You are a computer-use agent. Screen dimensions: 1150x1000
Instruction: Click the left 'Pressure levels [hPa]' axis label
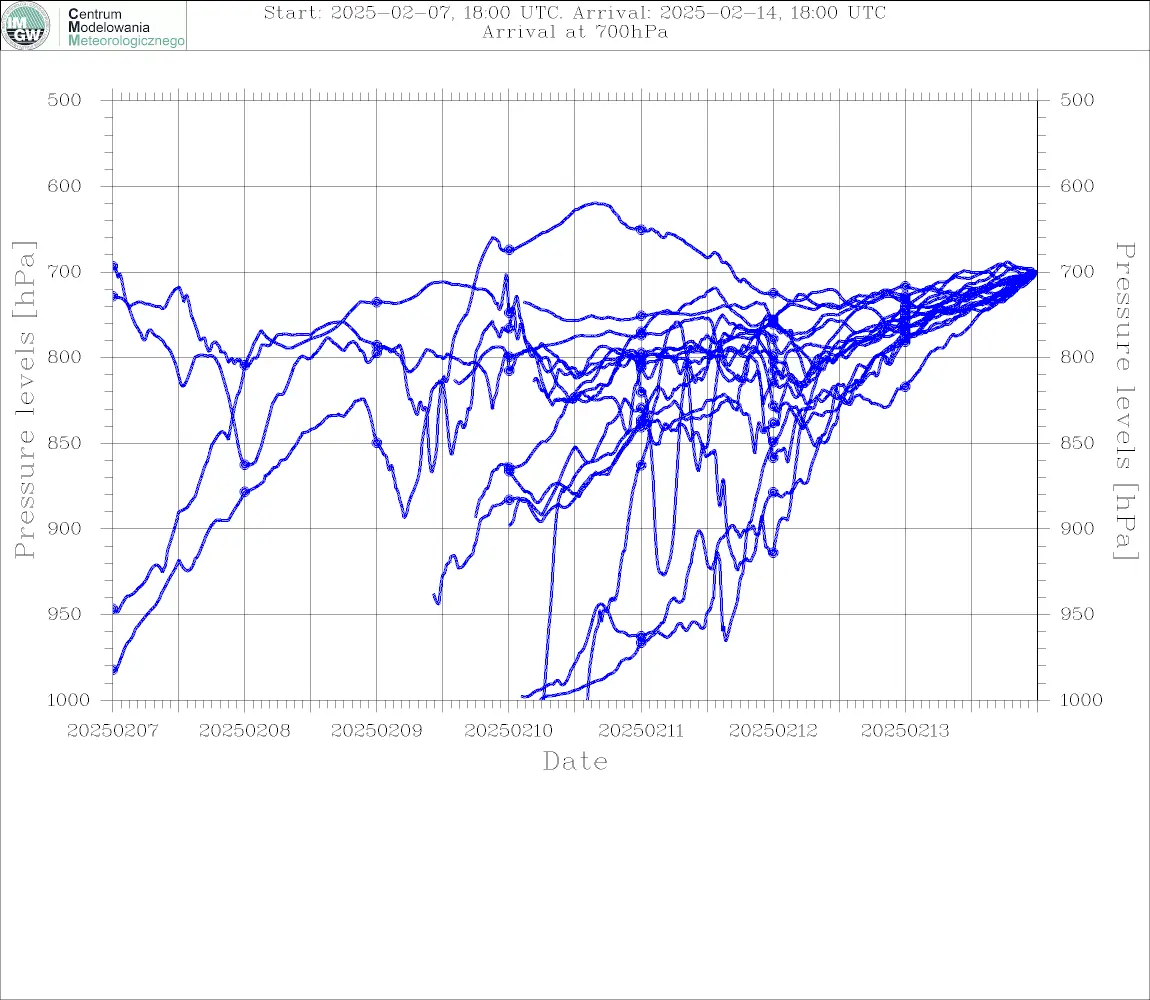pos(24,400)
